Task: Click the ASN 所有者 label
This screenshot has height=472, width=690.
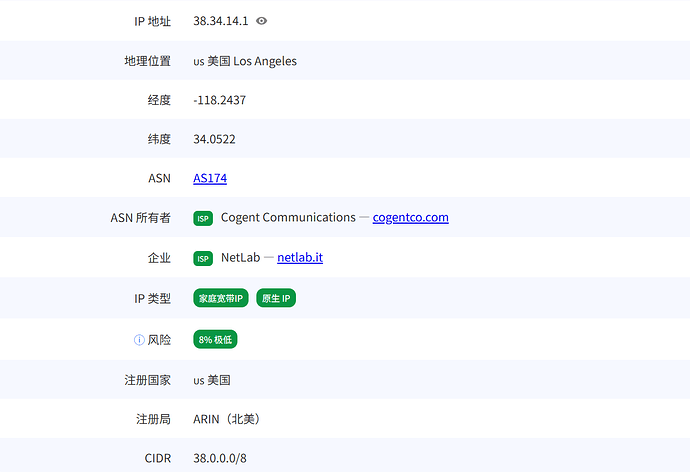Action: [x=140, y=218]
